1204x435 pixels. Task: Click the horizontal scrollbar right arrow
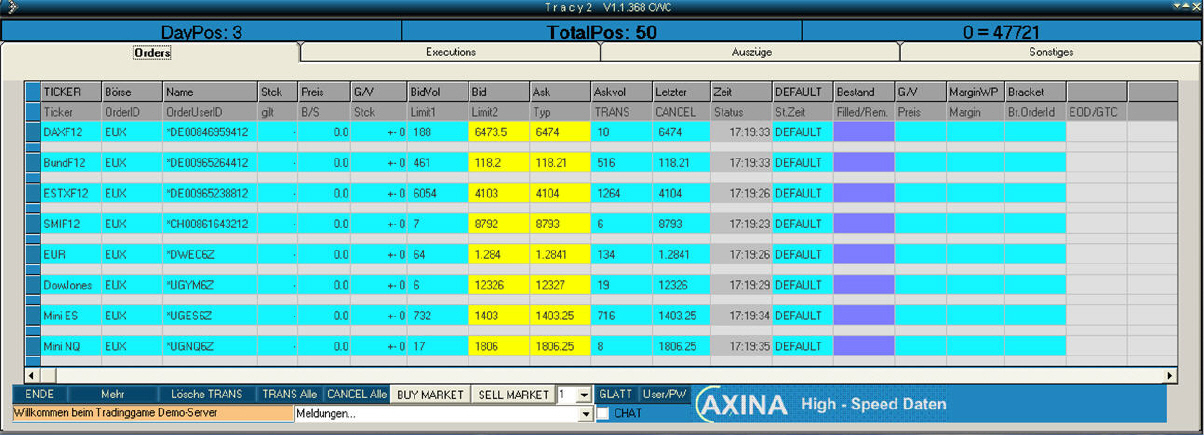pyautogui.click(x=1171, y=375)
